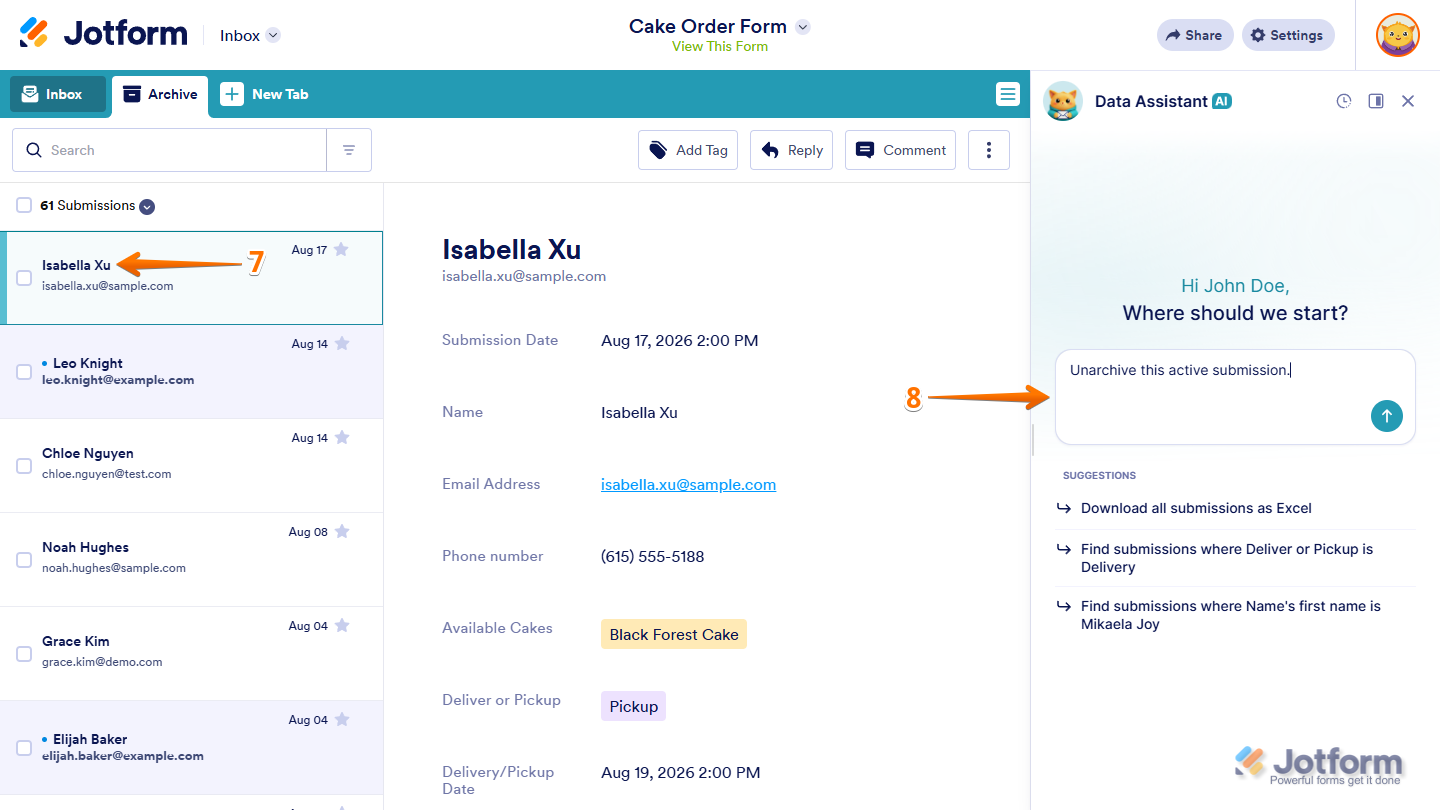
Task: Add a Comment to the submission
Action: pyautogui.click(x=900, y=150)
